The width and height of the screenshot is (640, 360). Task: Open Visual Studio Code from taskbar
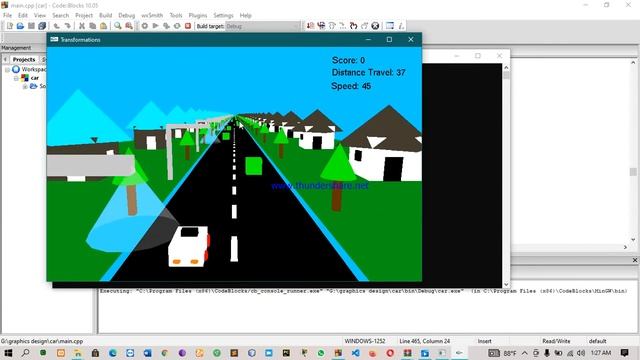[356, 353]
